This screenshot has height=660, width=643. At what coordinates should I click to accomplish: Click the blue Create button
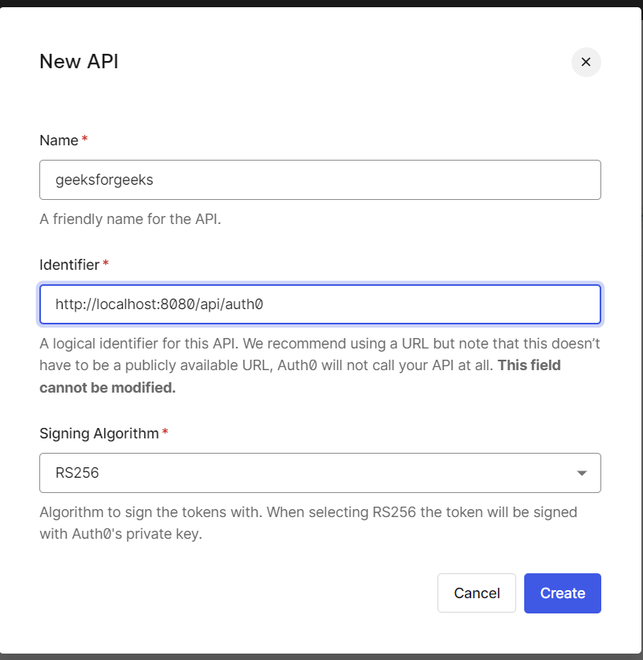pos(562,593)
